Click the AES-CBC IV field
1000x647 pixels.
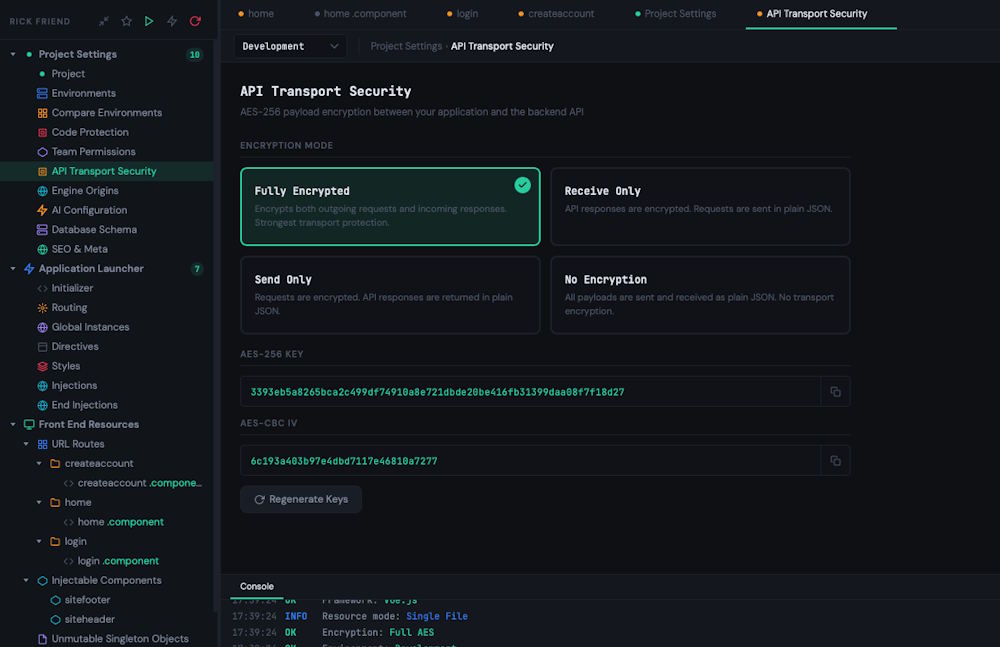pos(530,461)
